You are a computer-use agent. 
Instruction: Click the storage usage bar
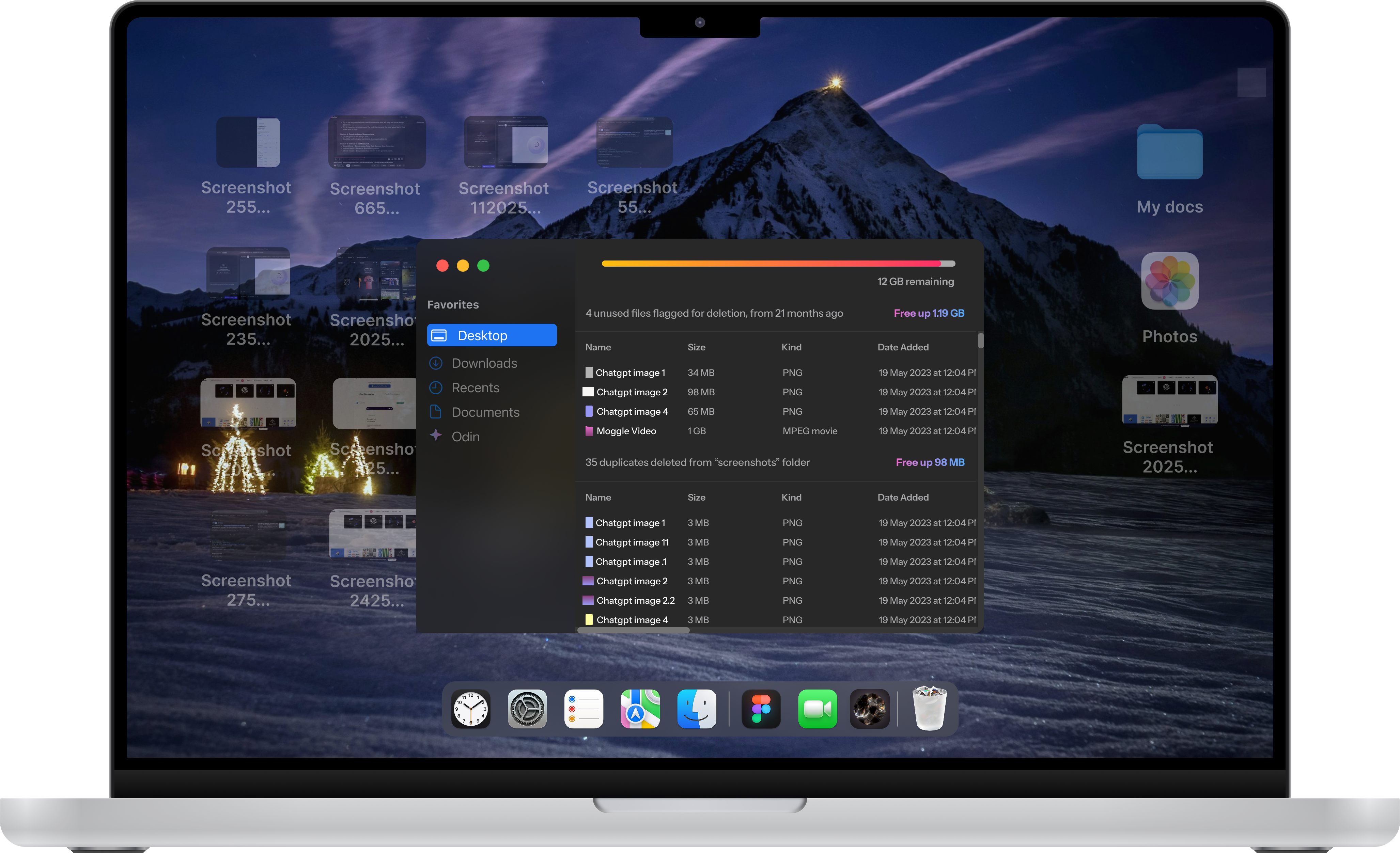(778, 264)
